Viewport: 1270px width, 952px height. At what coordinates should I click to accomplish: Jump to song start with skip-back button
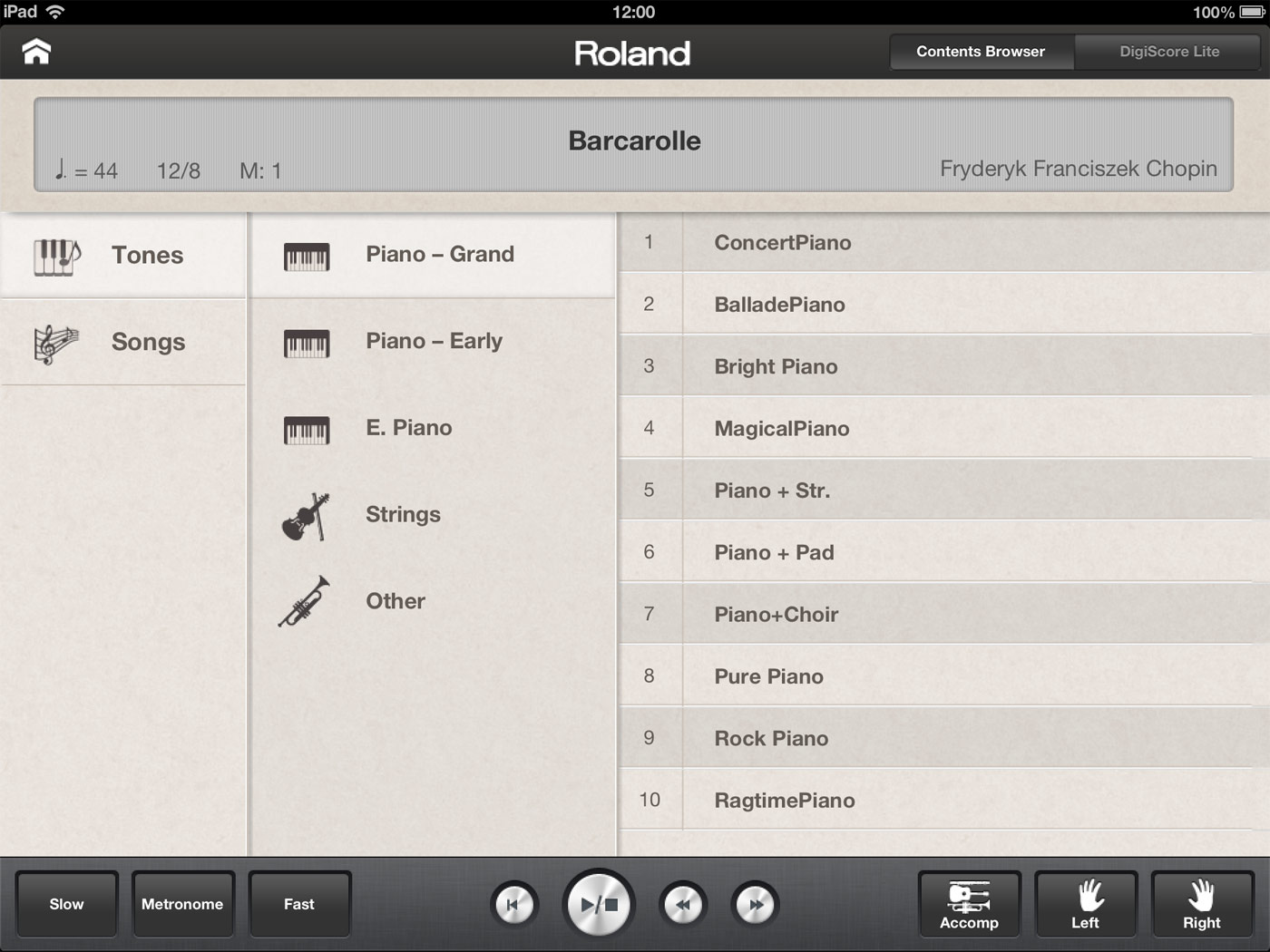click(x=514, y=904)
